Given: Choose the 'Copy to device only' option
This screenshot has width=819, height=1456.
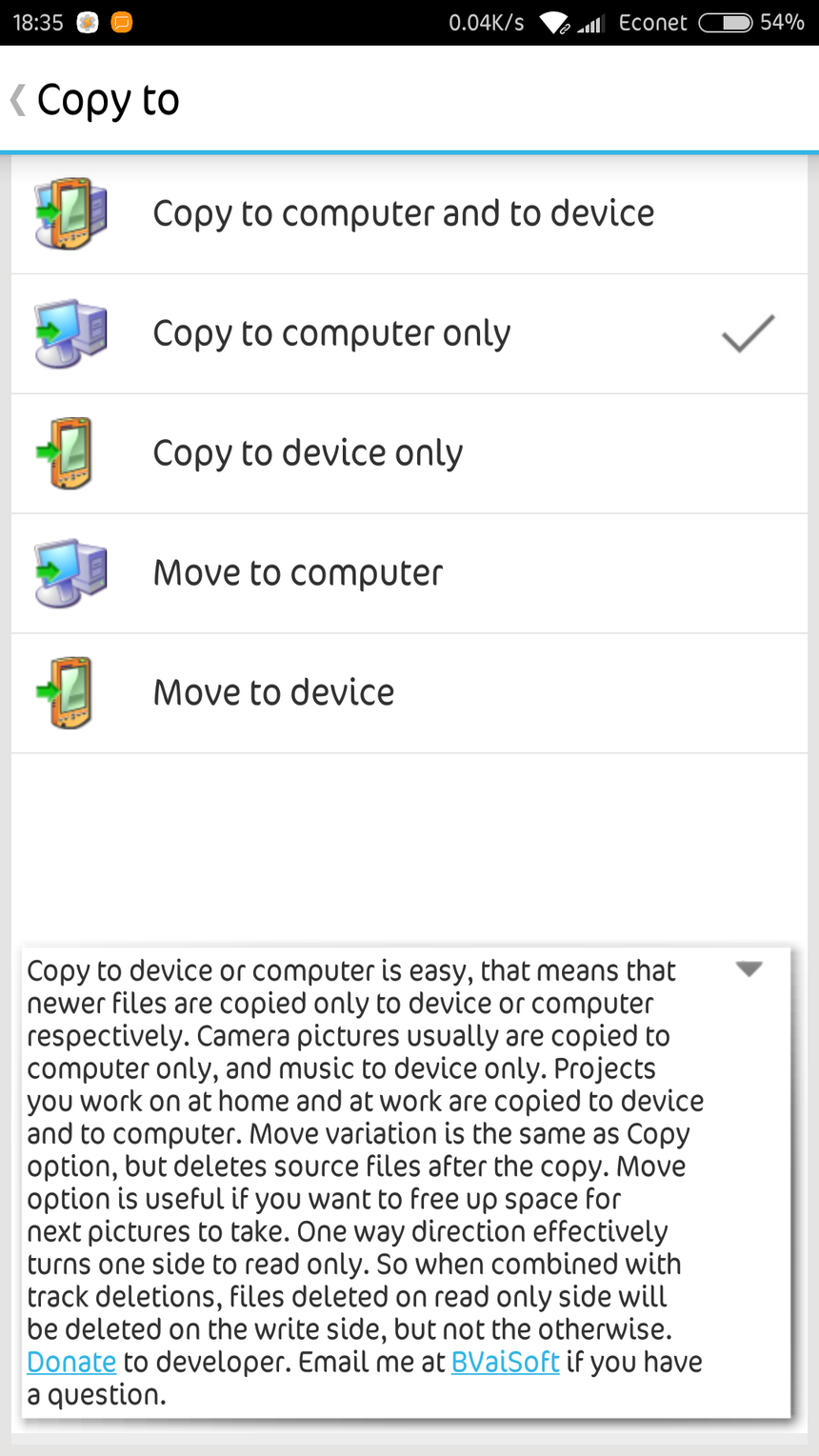Looking at the screenshot, I should [308, 453].
